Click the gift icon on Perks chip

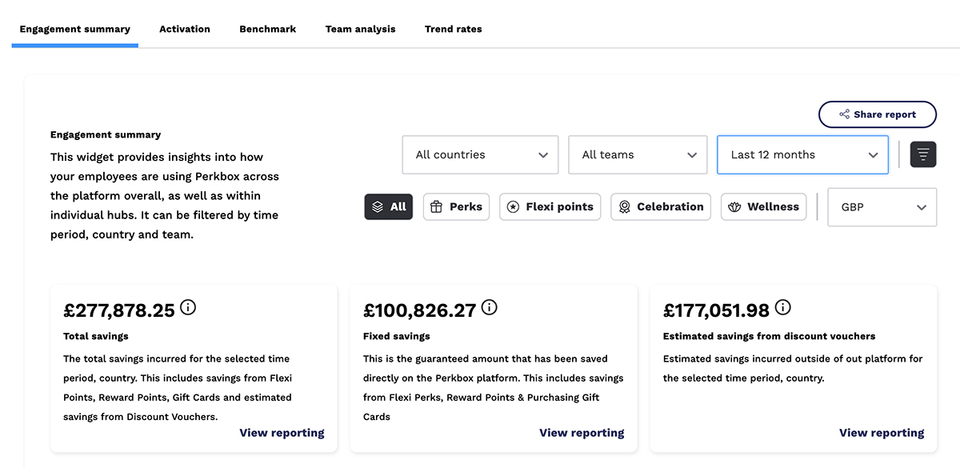click(436, 207)
